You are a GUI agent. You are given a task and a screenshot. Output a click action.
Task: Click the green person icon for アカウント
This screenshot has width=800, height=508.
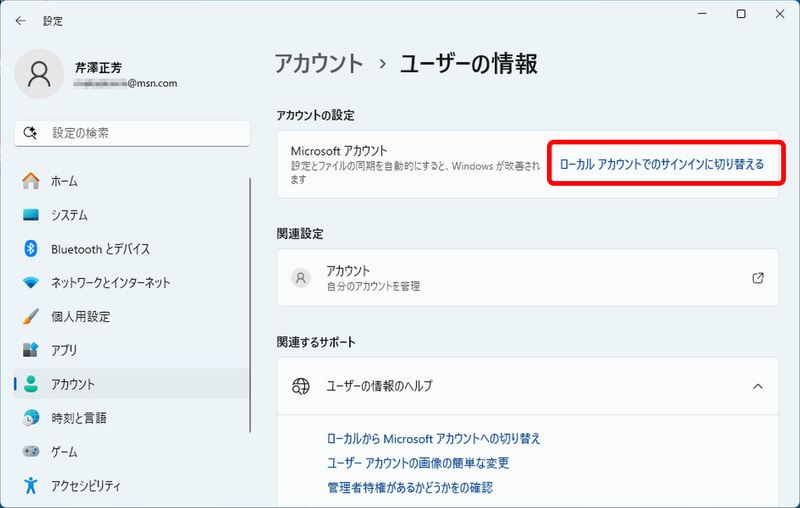click(x=31, y=384)
